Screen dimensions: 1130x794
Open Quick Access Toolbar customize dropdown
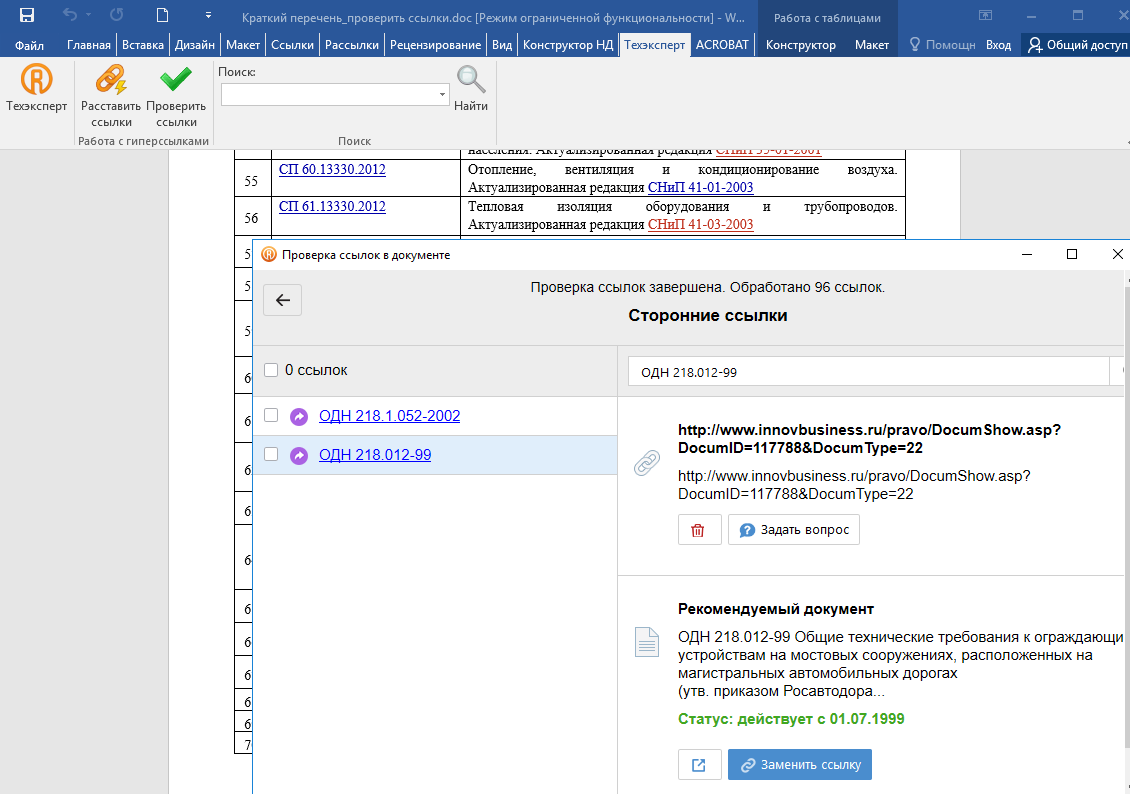pyautogui.click(x=208, y=15)
